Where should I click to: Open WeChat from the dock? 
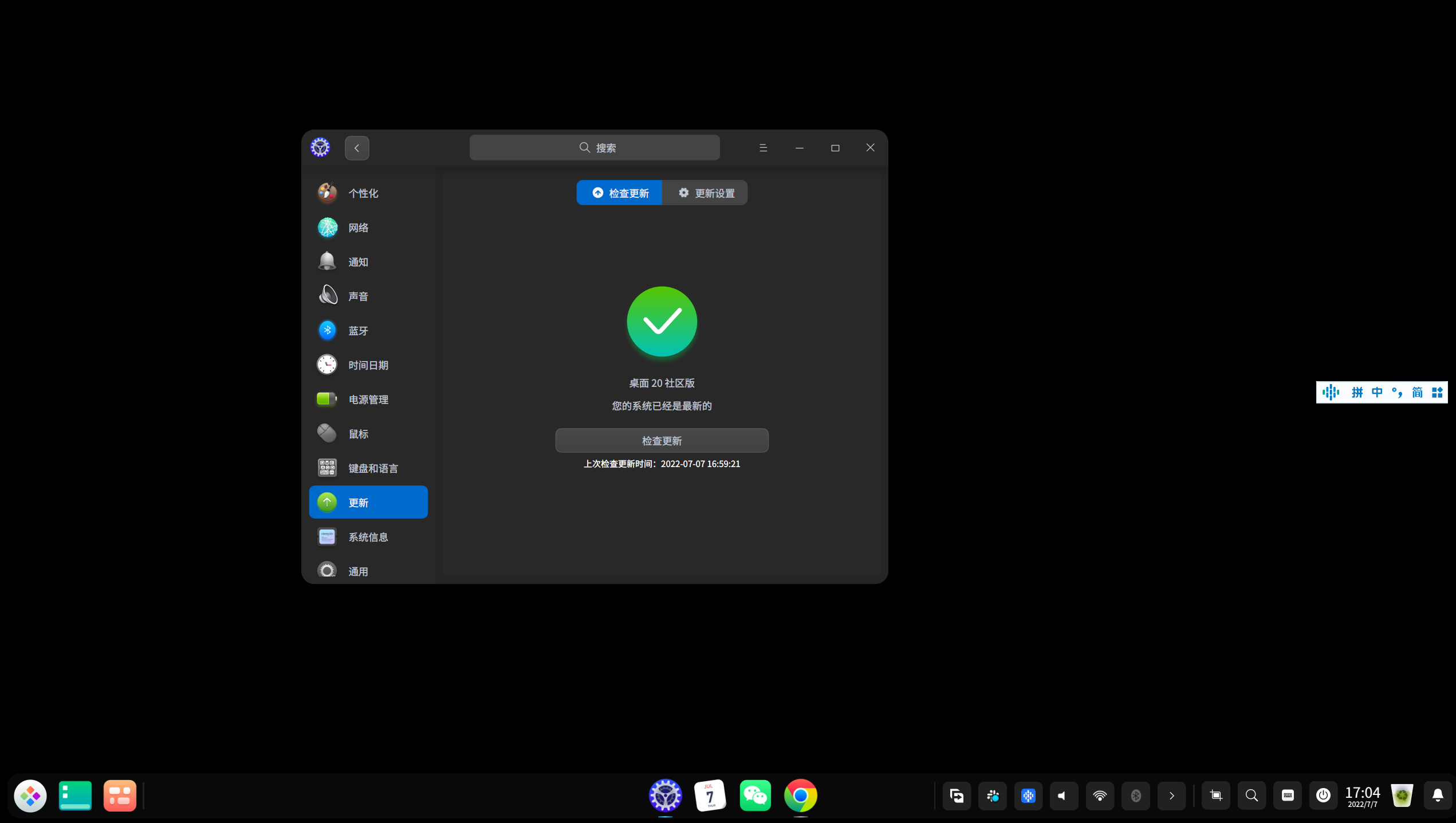click(755, 795)
